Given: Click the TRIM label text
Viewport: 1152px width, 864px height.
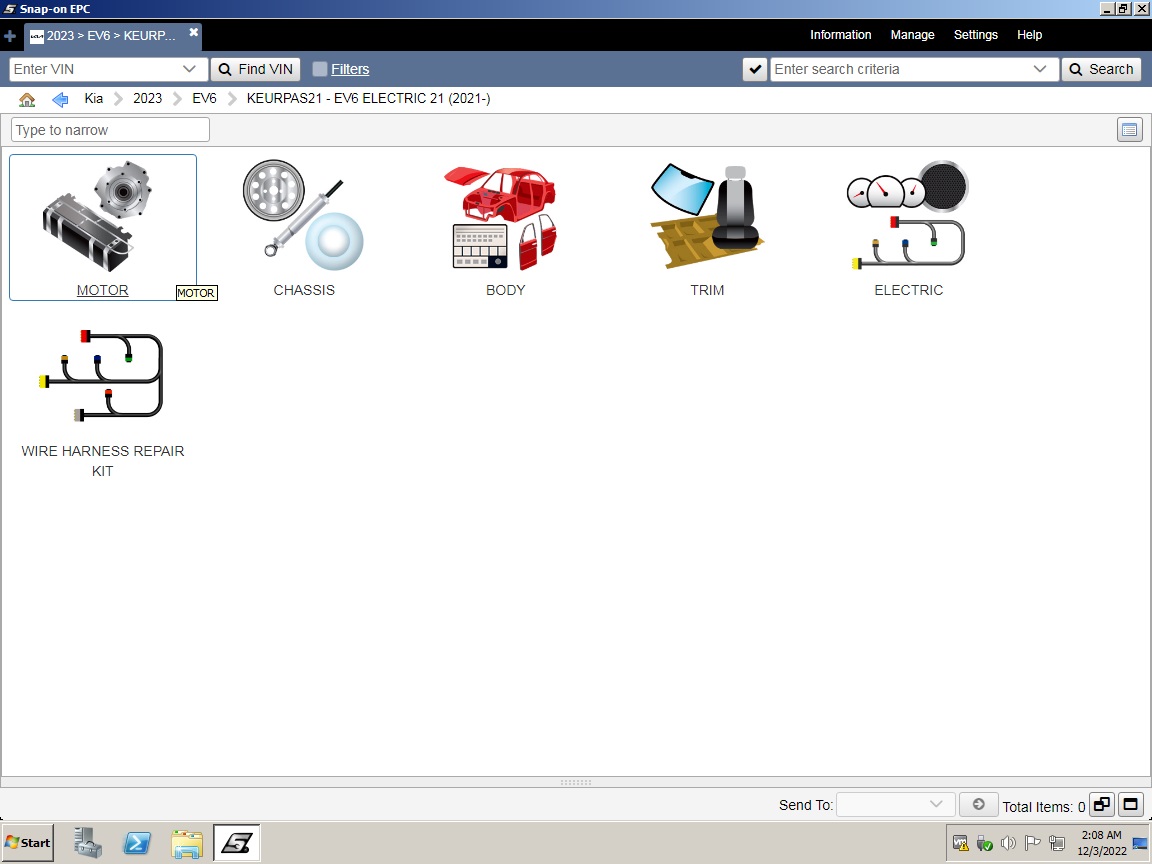Looking at the screenshot, I should click(707, 290).
